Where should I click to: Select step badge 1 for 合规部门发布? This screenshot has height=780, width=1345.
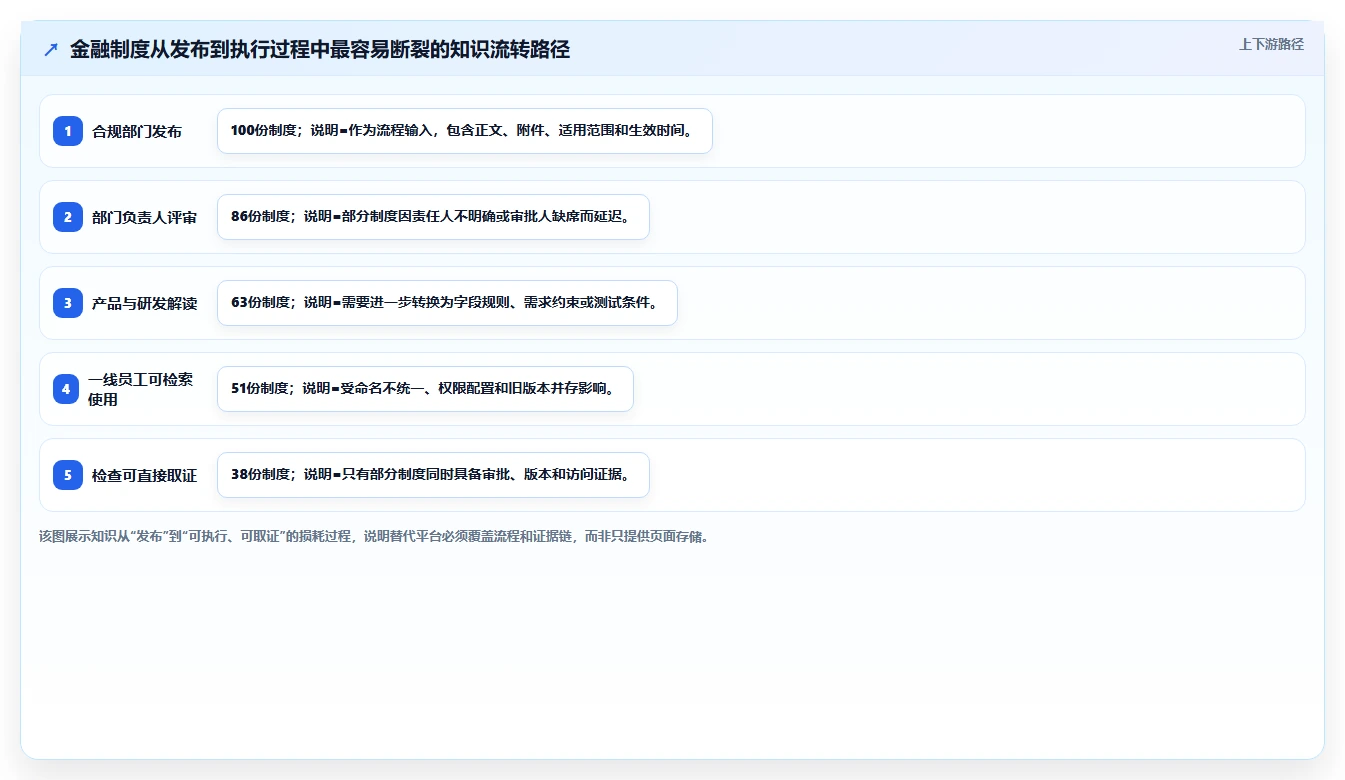click(x=68, y=131)
